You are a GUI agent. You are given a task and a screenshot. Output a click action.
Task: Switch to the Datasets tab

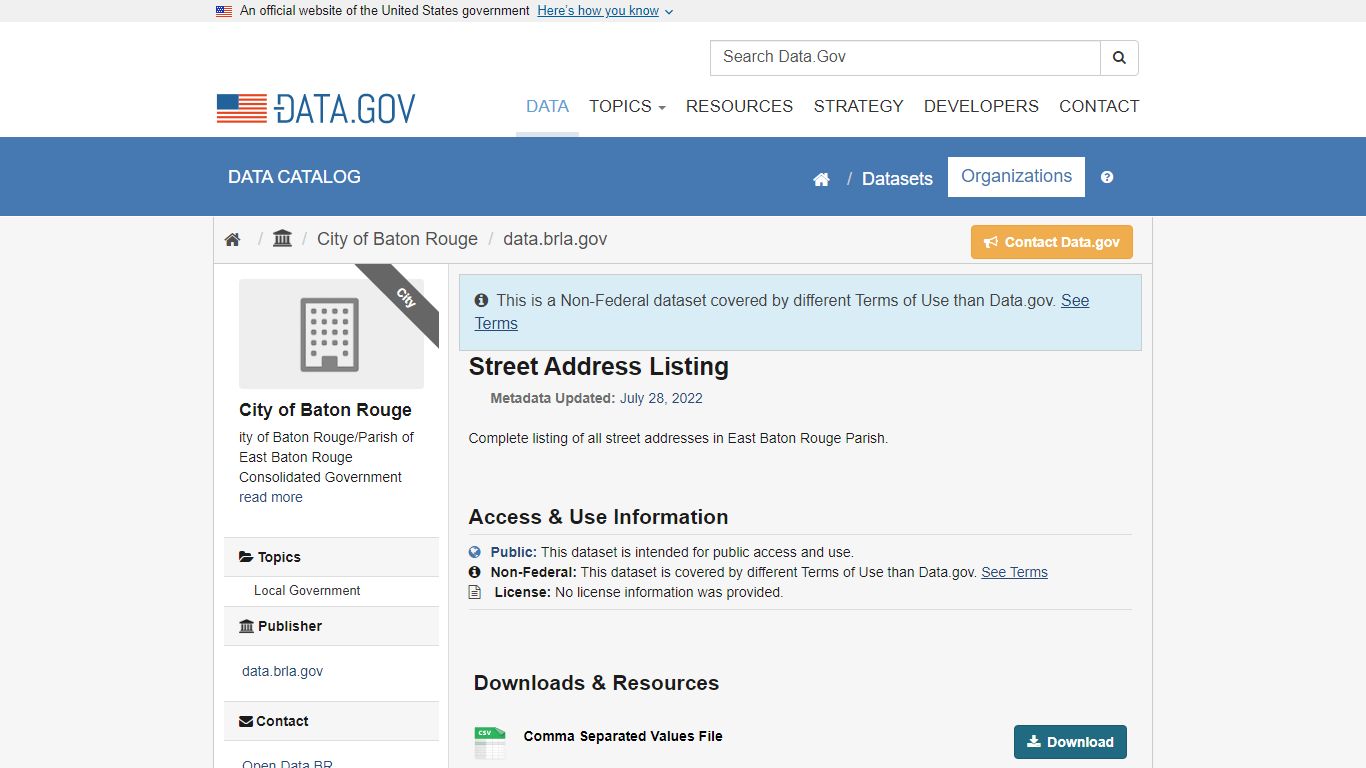[897, 179]
